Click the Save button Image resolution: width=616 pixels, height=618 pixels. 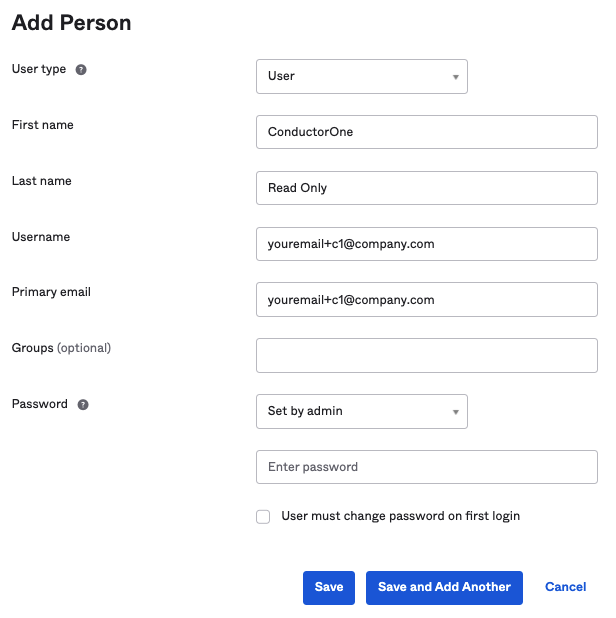[329, 587]
